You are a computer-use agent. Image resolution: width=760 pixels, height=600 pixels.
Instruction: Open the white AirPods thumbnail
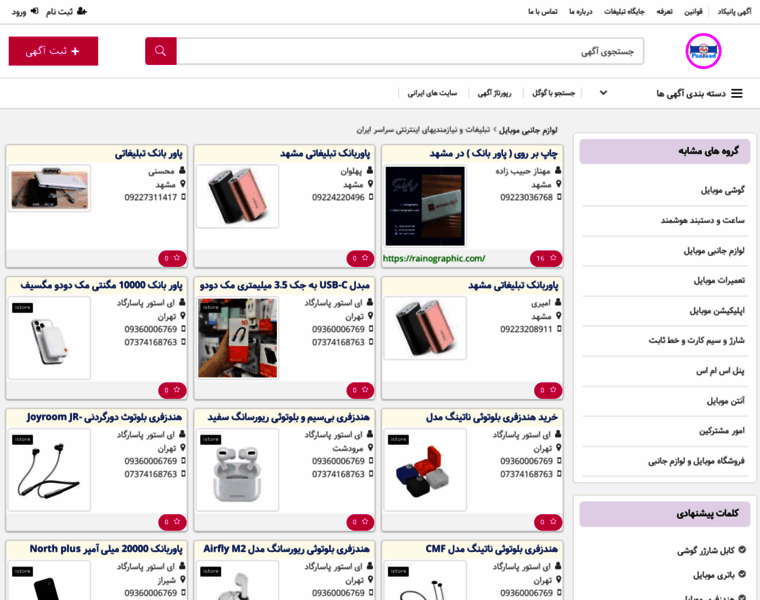238,470
